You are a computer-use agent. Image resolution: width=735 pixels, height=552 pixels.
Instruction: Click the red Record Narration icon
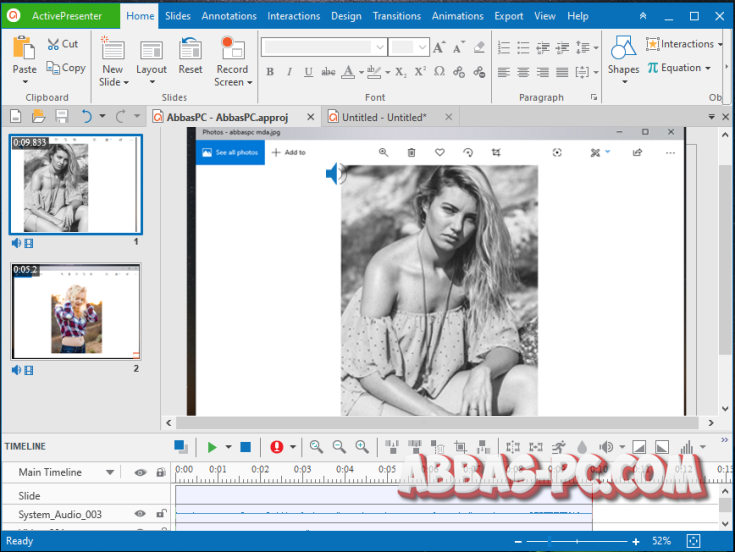276,447
